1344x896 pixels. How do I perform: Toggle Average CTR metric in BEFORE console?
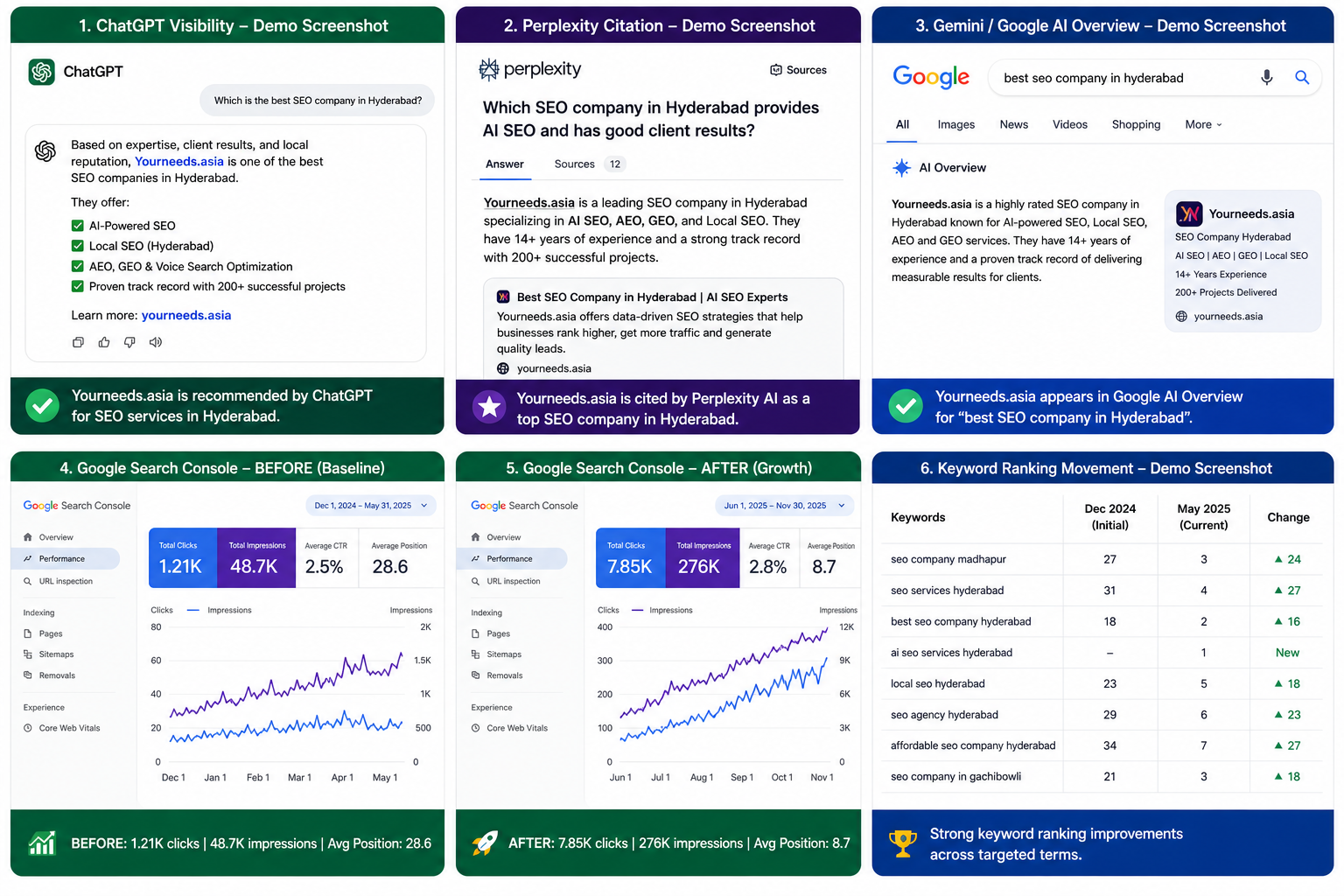point(328,557)
